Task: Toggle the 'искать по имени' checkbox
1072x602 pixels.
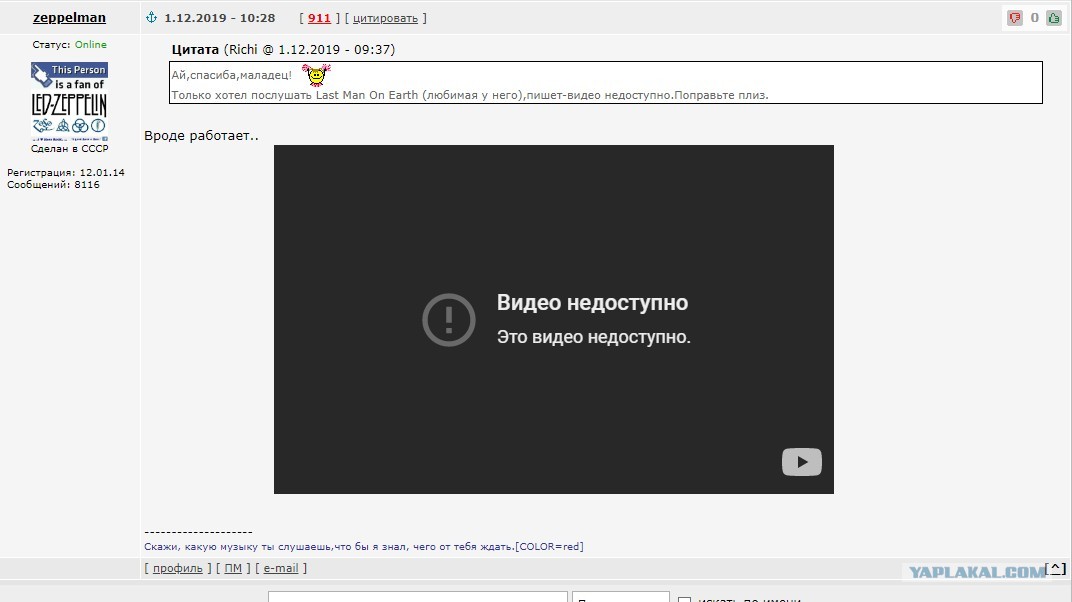Action: point(684,599)
